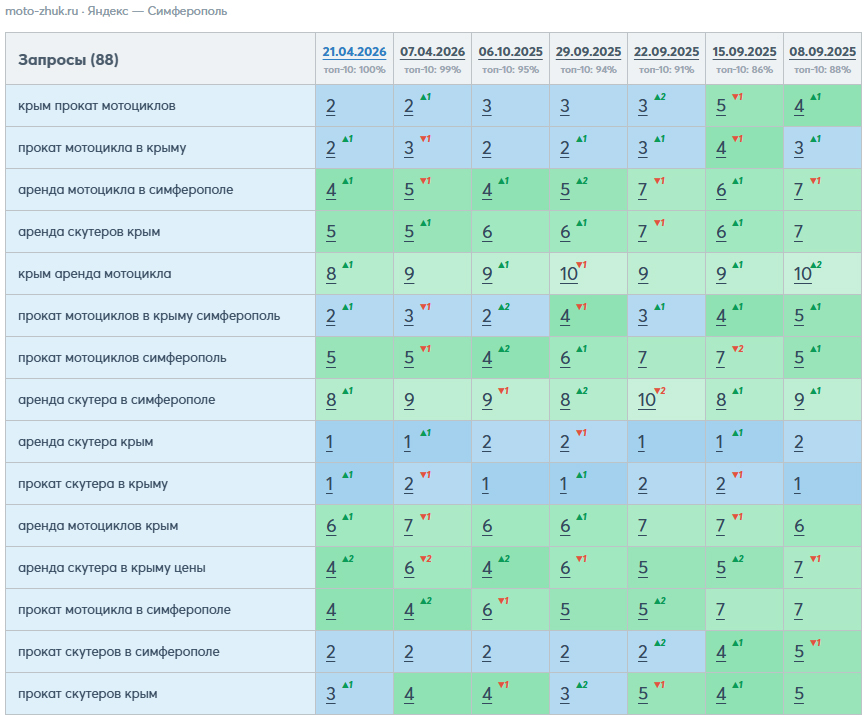866x715 pixels.
Task: Open position 2 for крым прокат мотоциклов on 21.04.2026
Action: point(330,106)
